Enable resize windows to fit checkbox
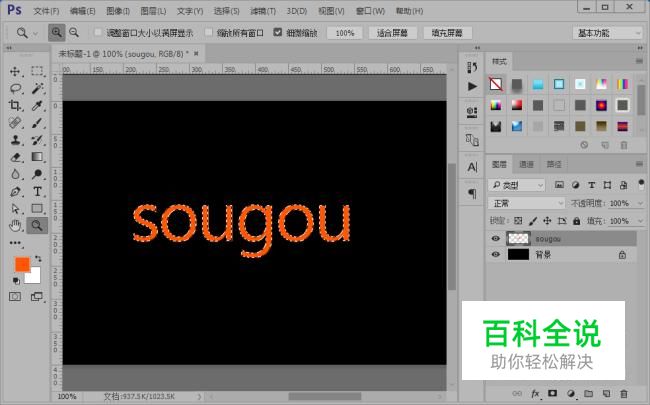Viewport: 650px width, 405px height. [x=98, y=32]
